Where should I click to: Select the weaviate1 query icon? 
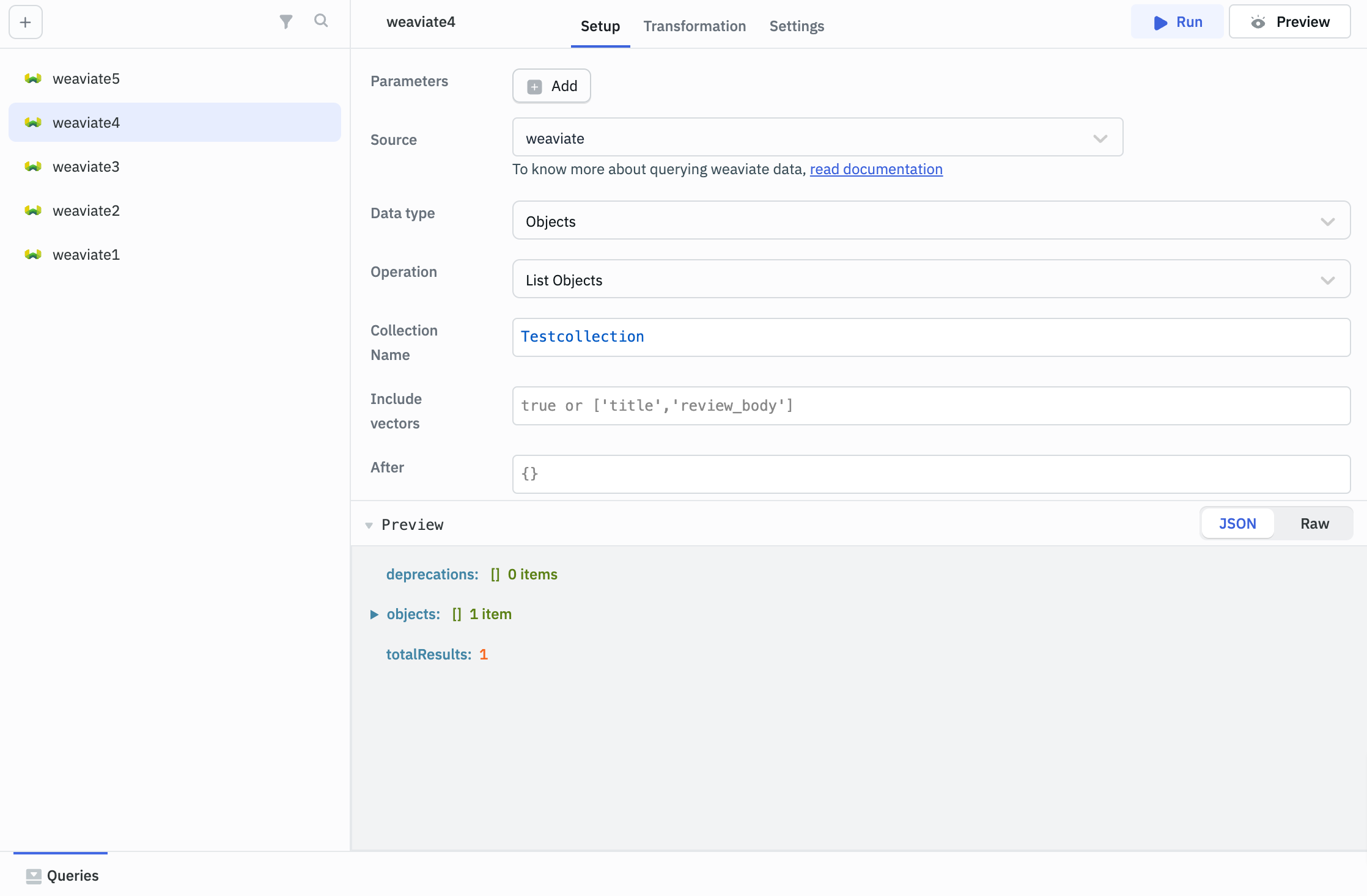32,254
